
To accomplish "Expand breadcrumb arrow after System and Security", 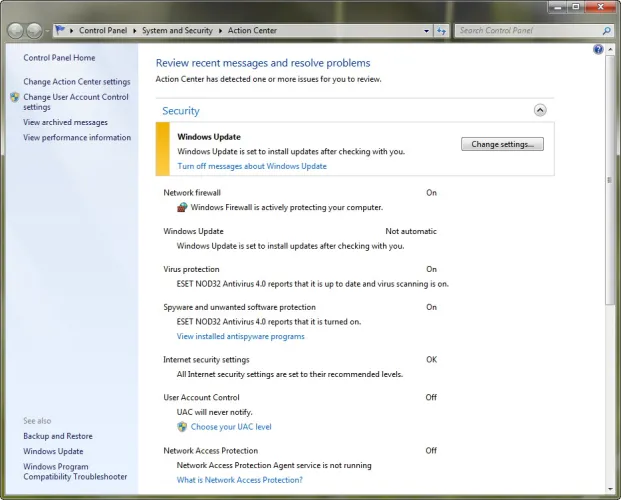I will [221, 31].
